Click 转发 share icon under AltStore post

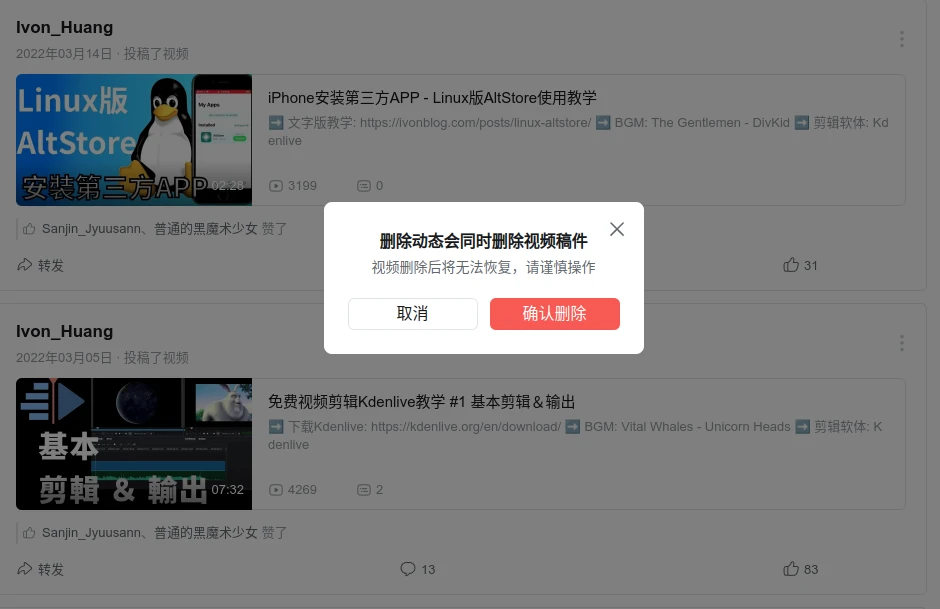tap(26, 265)
